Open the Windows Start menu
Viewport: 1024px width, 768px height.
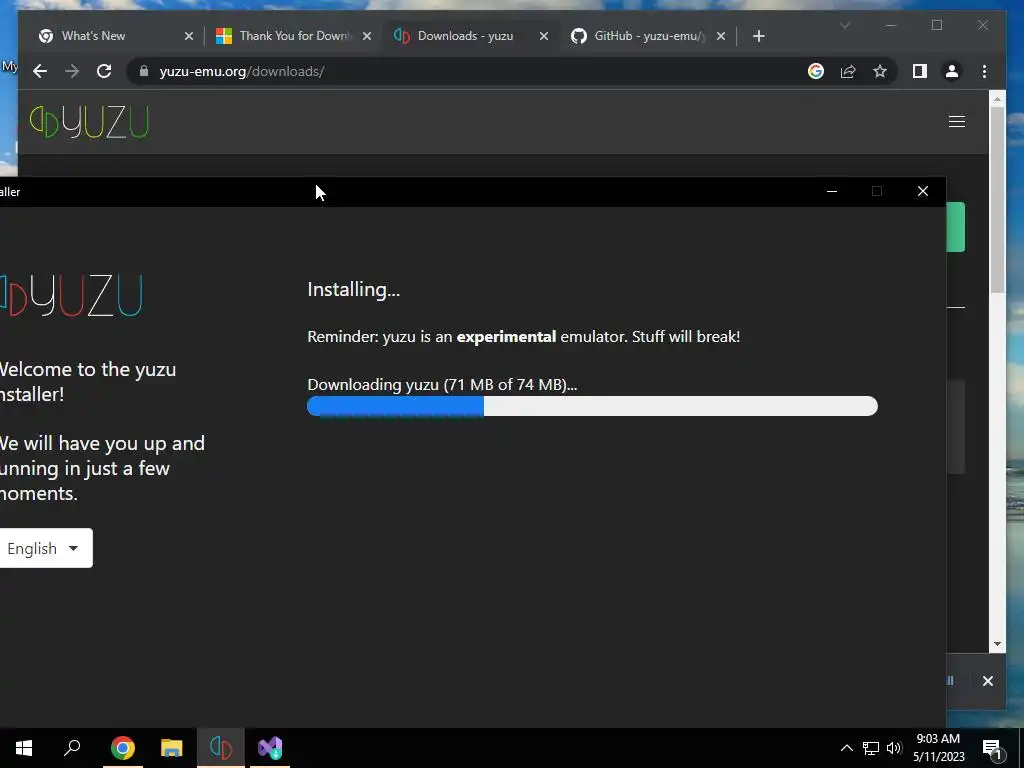click(x=24, y=748)
